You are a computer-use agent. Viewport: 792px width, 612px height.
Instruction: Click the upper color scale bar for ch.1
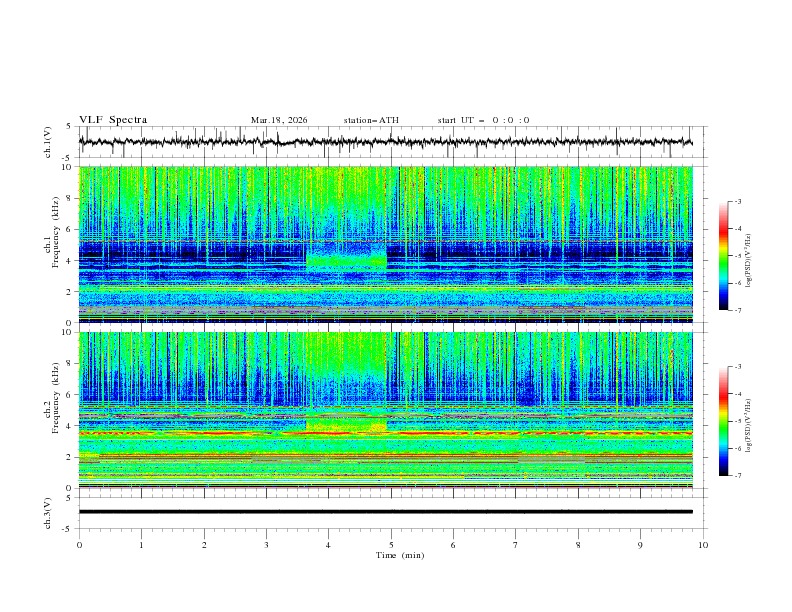point(723,256)
